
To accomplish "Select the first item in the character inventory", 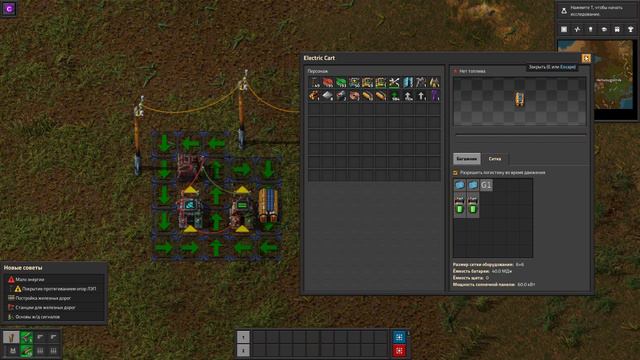I will 314,82.
